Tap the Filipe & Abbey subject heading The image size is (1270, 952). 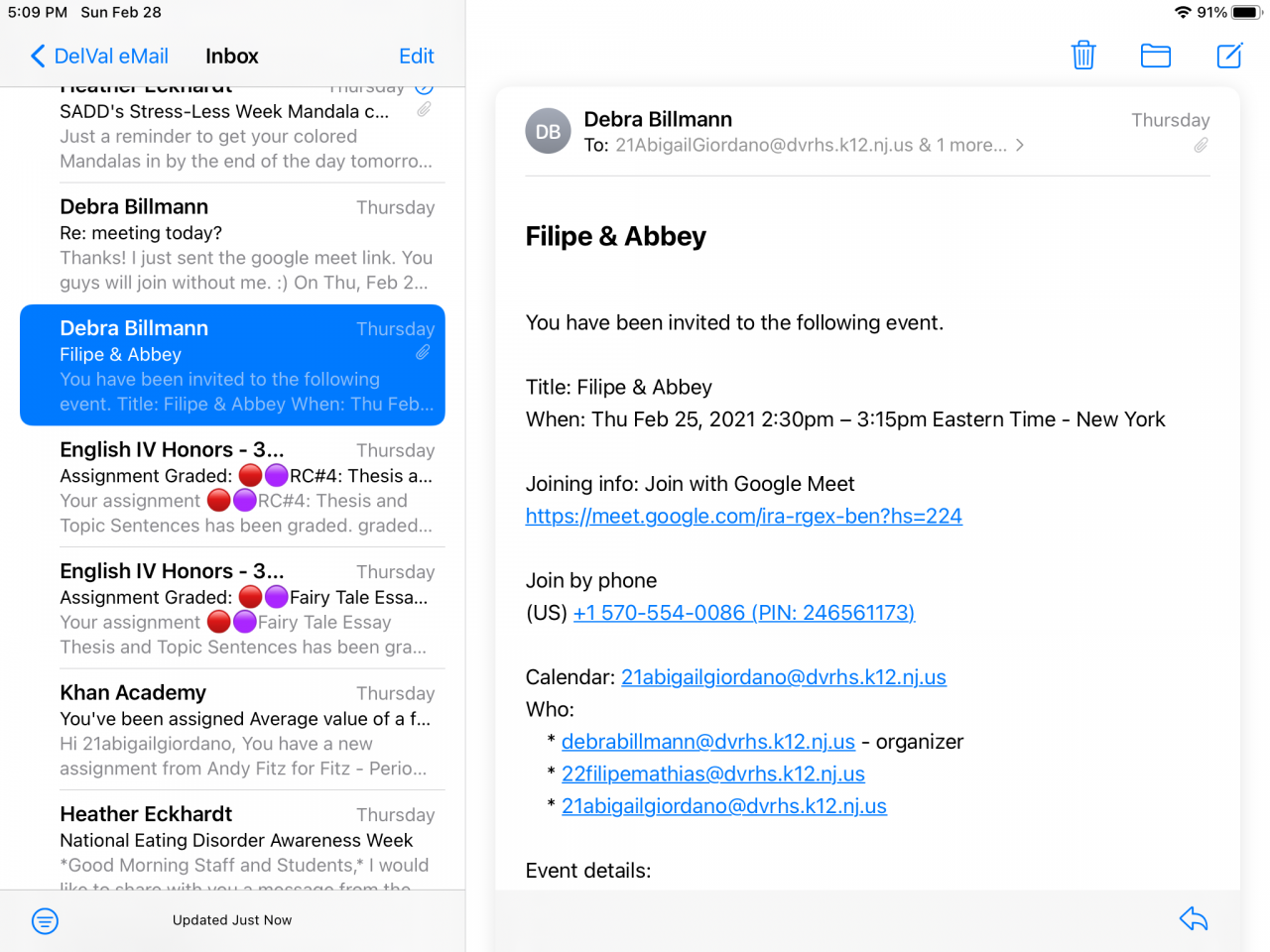pyautogui.click(x=616, y=236)
